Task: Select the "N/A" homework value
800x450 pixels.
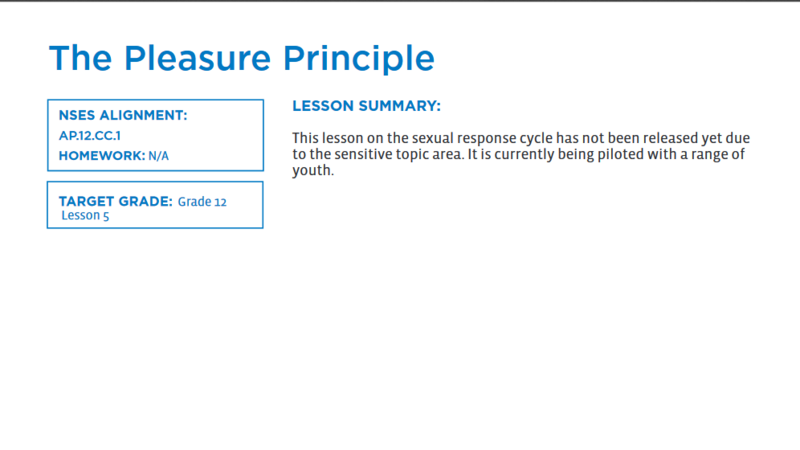Action: click(159, 156)
